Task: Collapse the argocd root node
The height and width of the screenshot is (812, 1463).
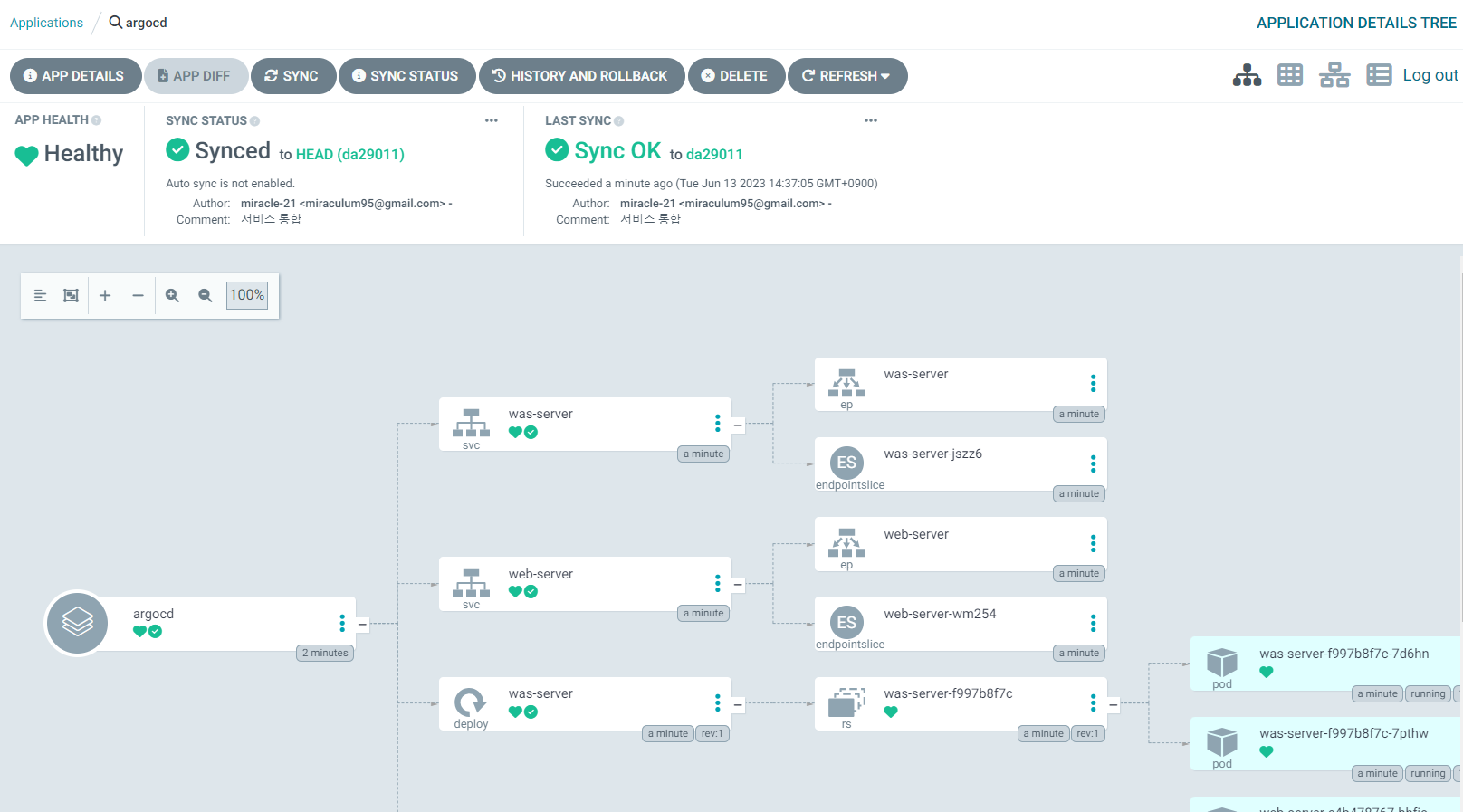Action: tap(362, 624)
